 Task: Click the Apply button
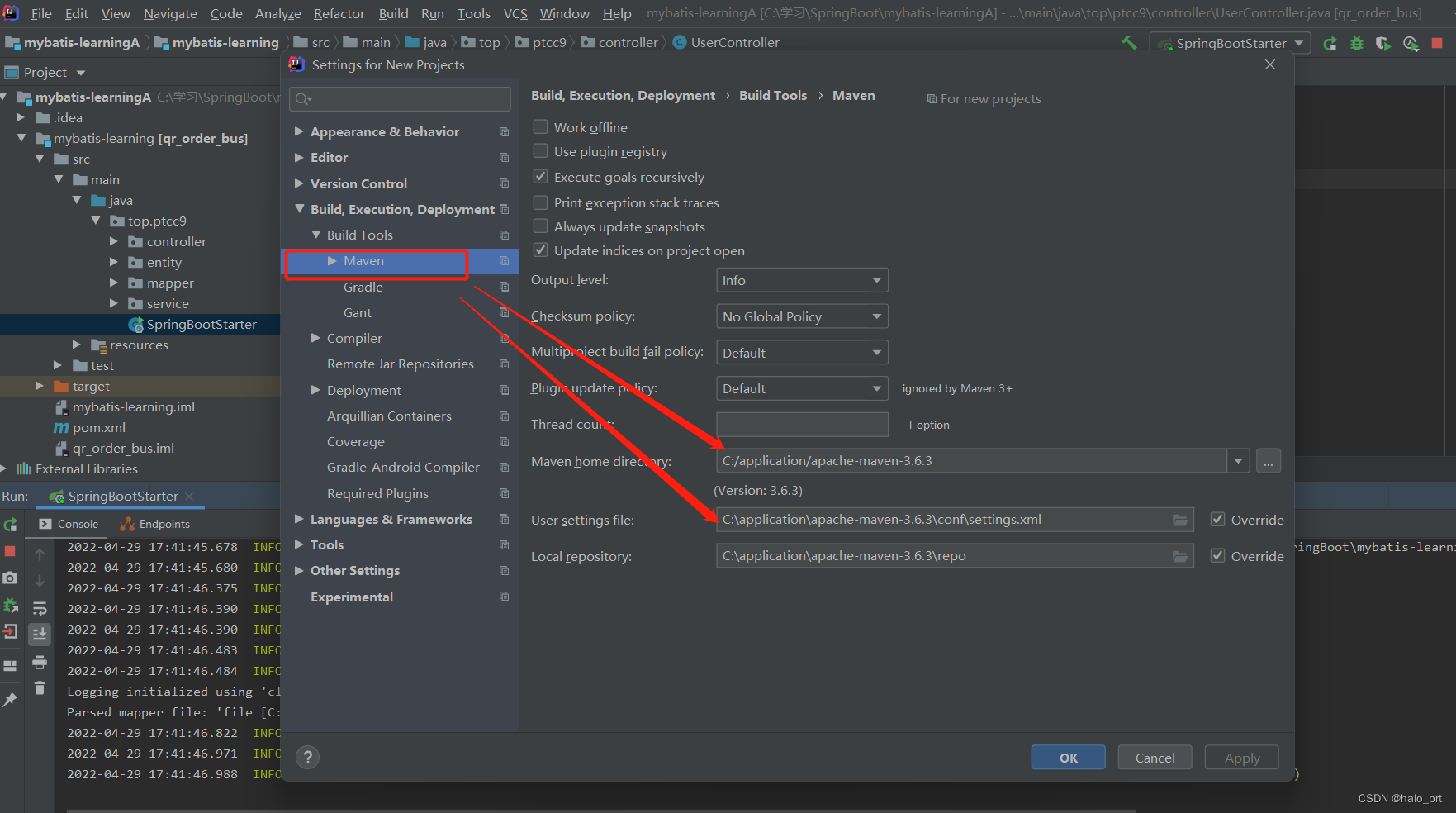(1241, 758)
